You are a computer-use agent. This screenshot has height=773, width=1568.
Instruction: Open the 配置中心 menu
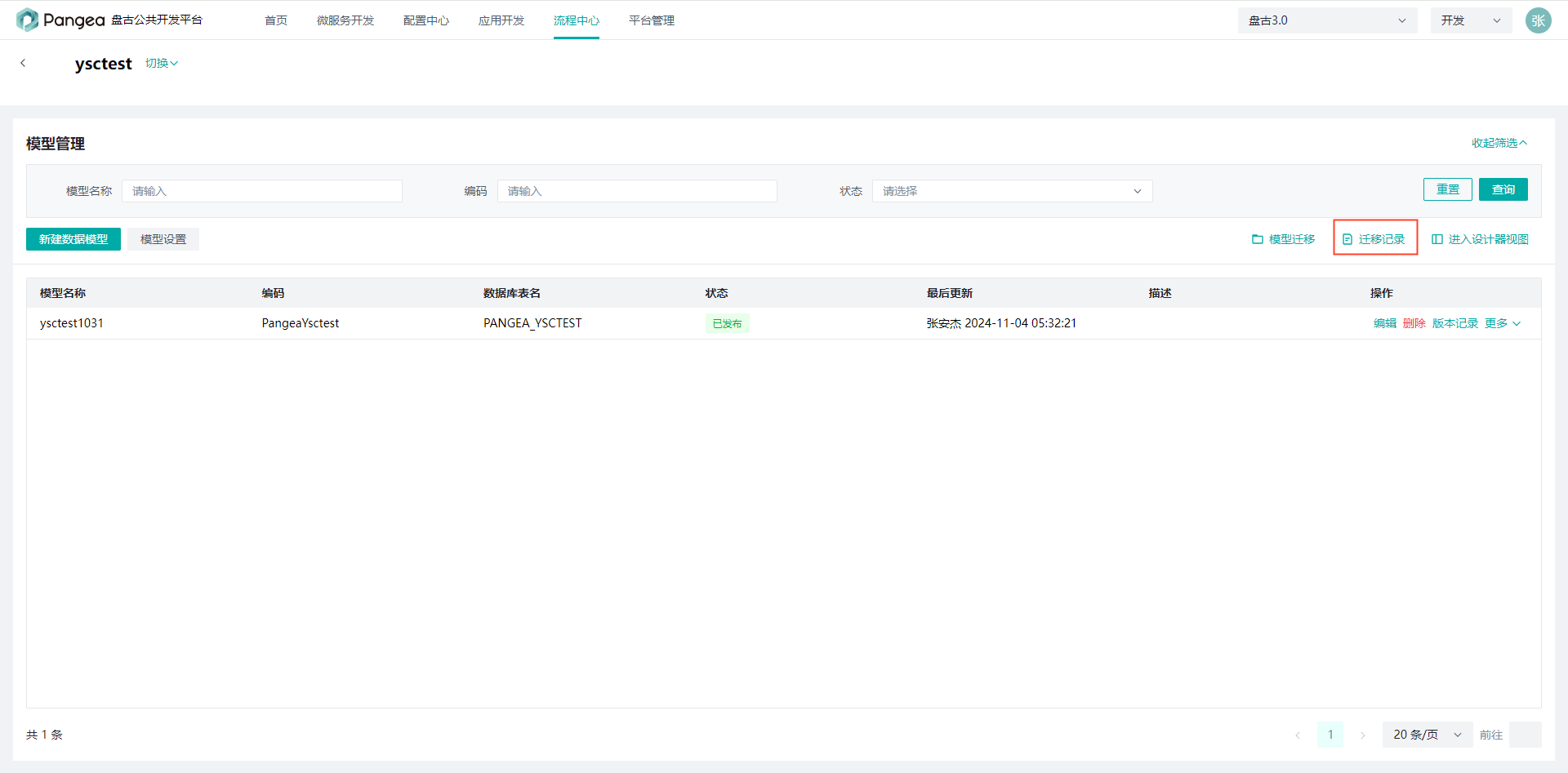pyautogui.click(x=426, y=20)
